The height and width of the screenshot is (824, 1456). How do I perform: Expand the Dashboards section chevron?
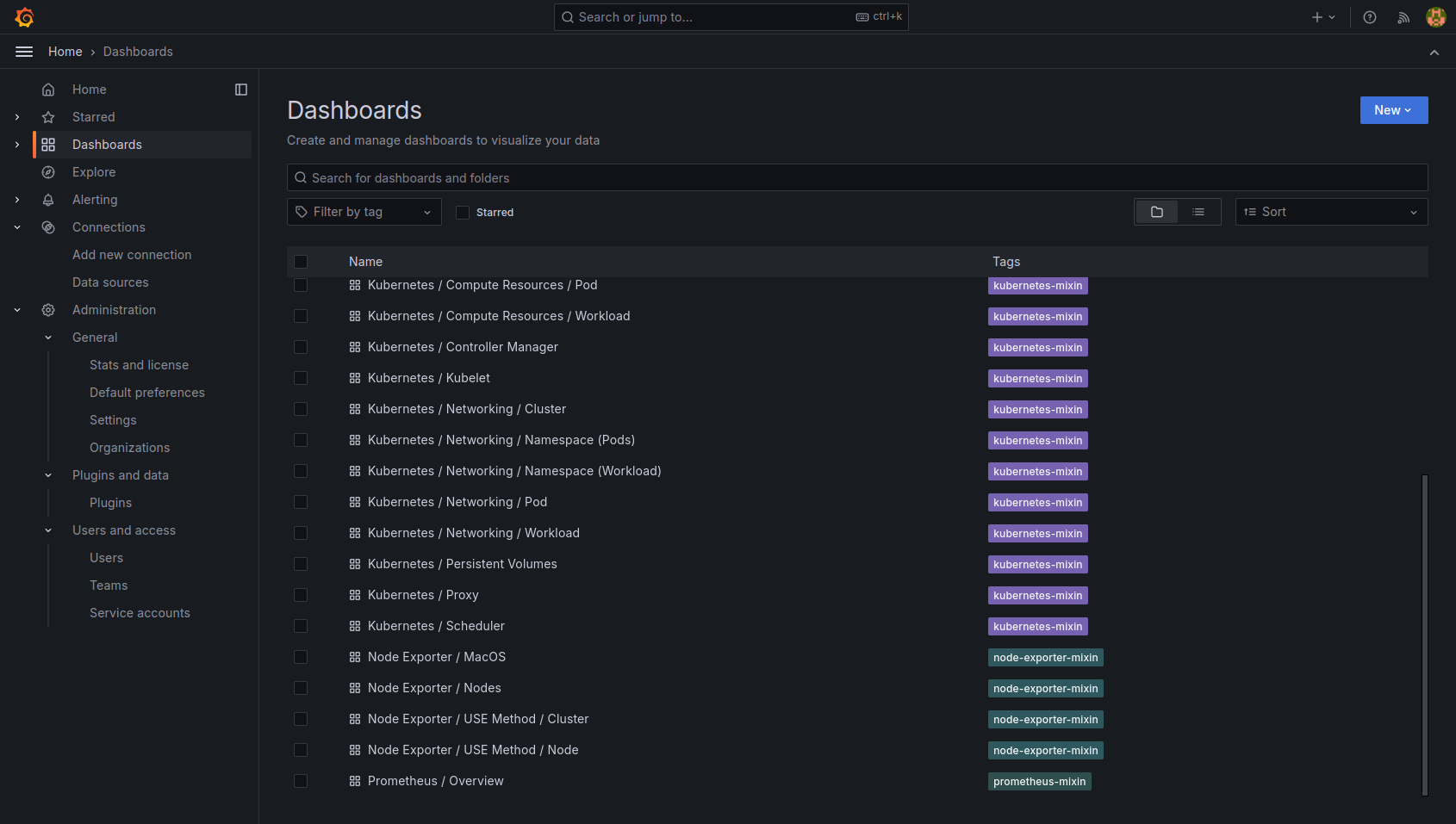17,145
